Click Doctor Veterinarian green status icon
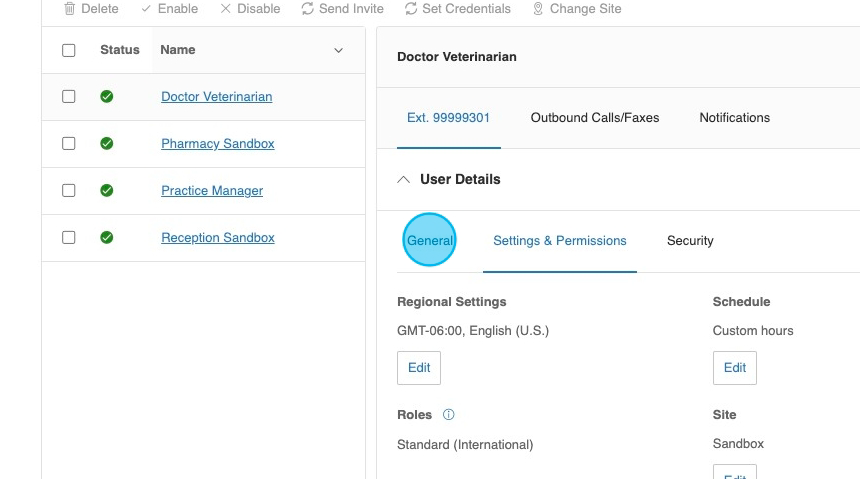860x479 pixels. click(107, 97)
